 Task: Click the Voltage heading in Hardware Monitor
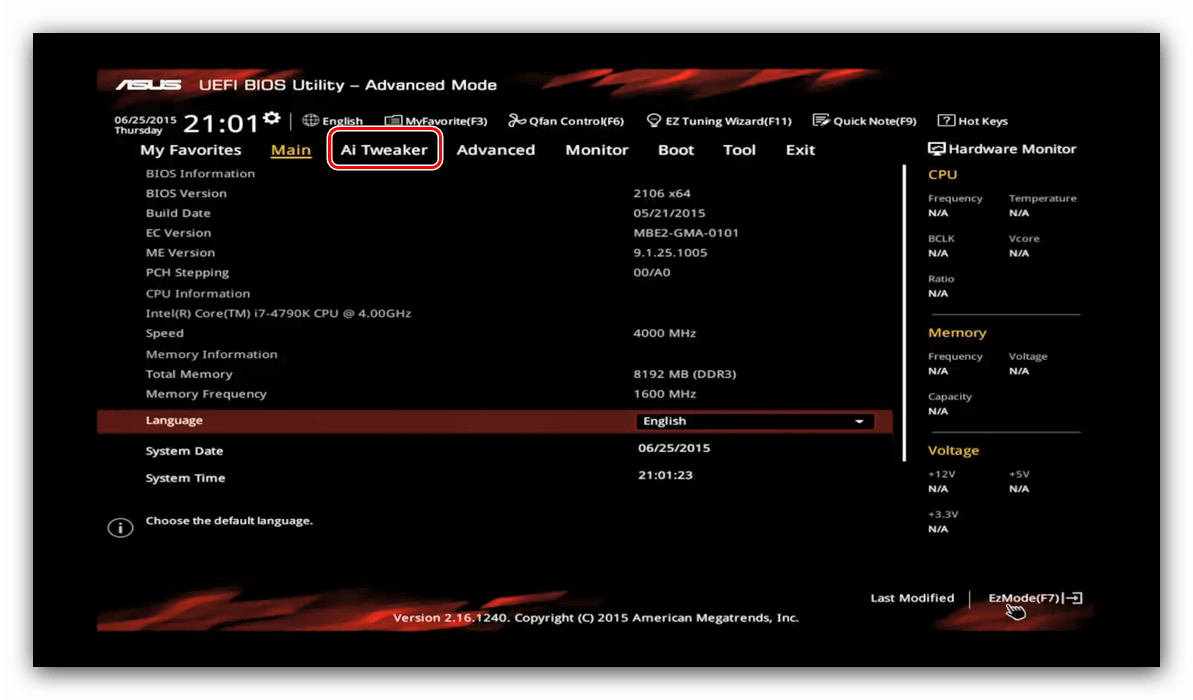pyautogui.click(x=953, y=450)
